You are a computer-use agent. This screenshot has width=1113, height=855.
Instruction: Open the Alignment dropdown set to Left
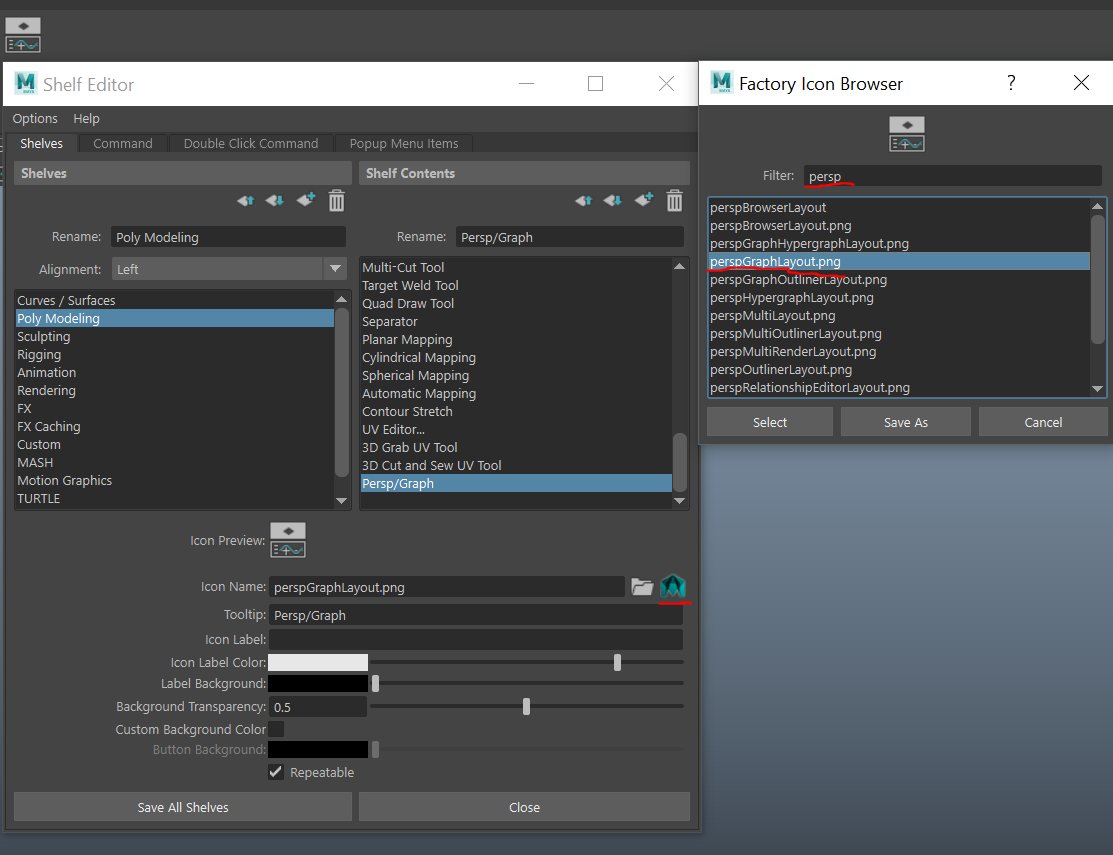(229, 269)
